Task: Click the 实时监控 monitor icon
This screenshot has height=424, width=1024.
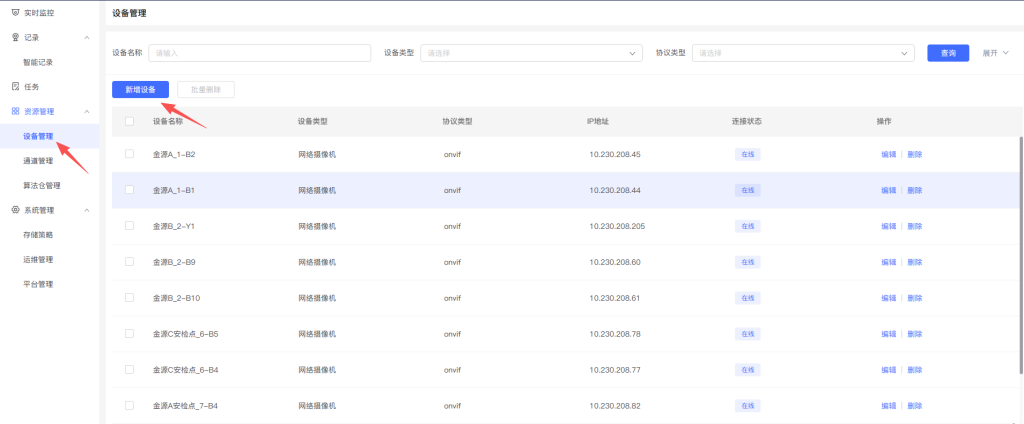Action: pos(15,11)
